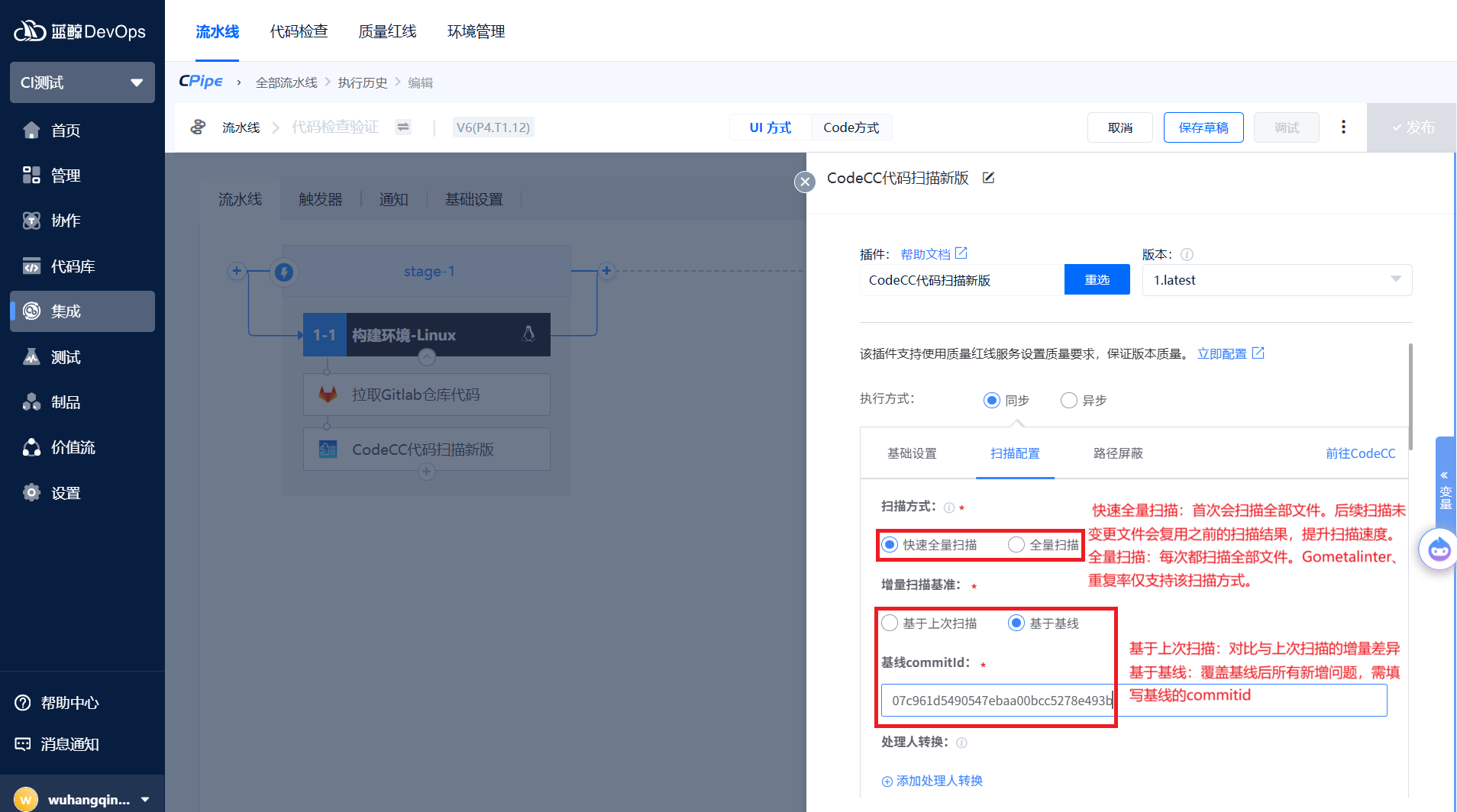Choose 基于上次扫描 as incremental baseline
Viewport: 1457px width, 812px height.
[x=890, y=623]
